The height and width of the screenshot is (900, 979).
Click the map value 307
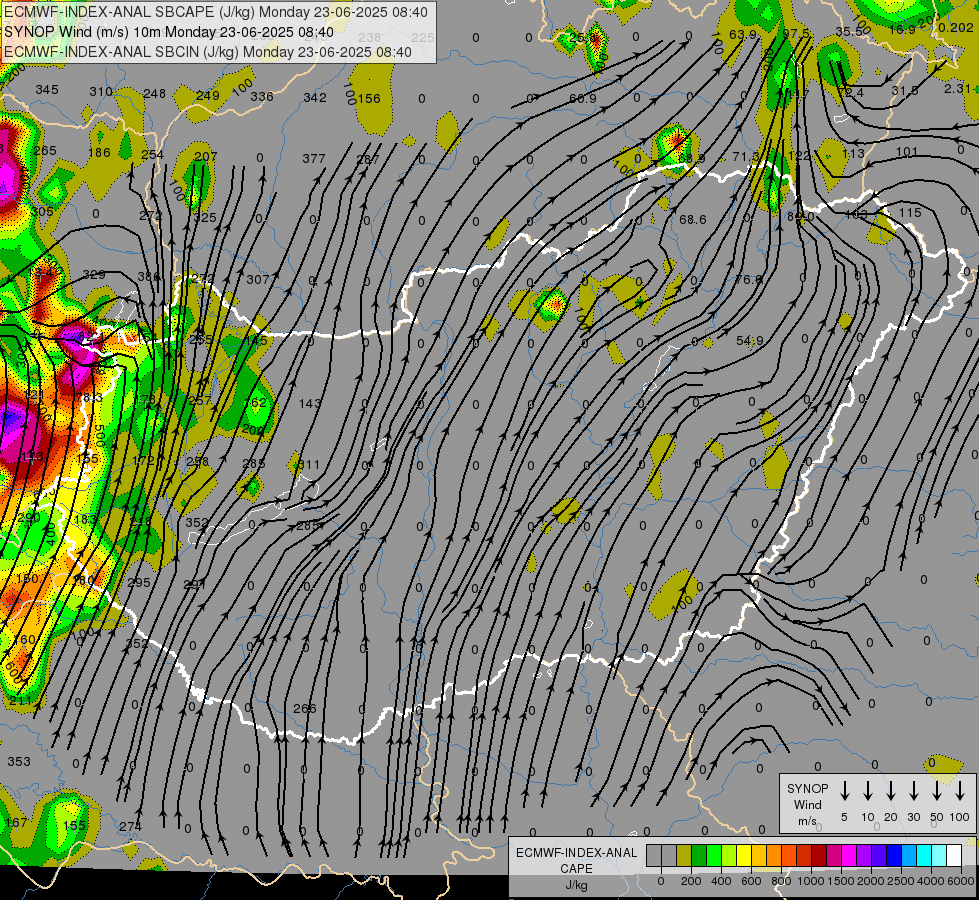257,280
